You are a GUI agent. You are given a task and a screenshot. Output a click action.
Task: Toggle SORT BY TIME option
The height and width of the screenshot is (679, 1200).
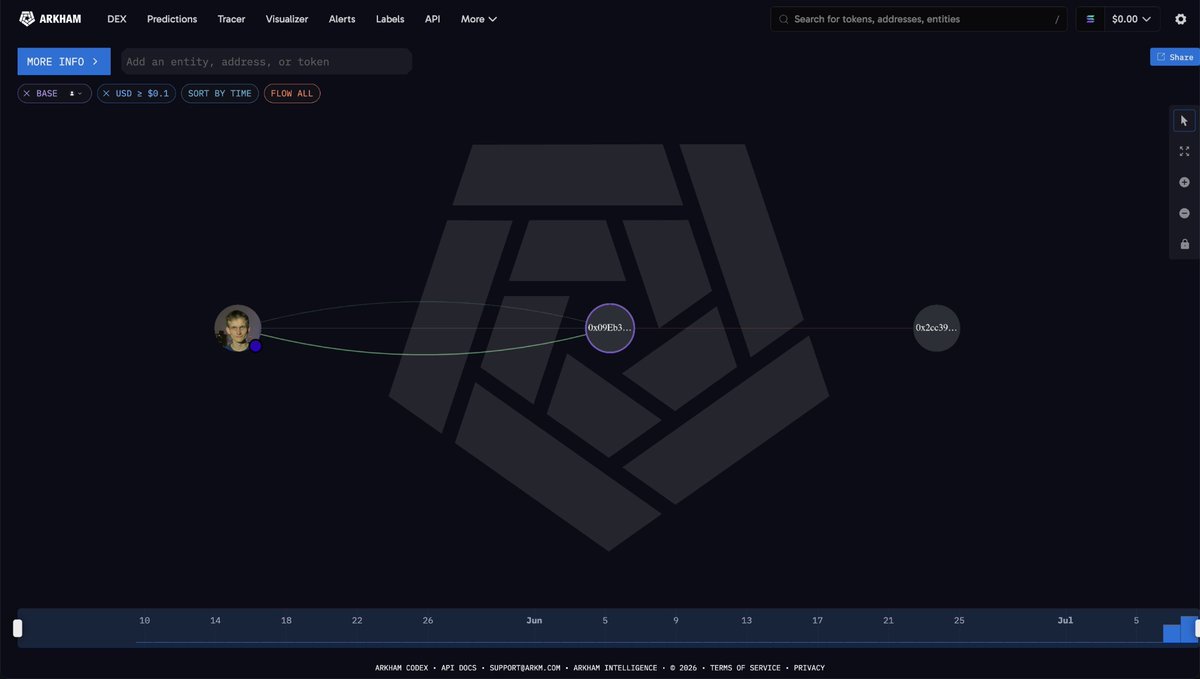(220, 93)
